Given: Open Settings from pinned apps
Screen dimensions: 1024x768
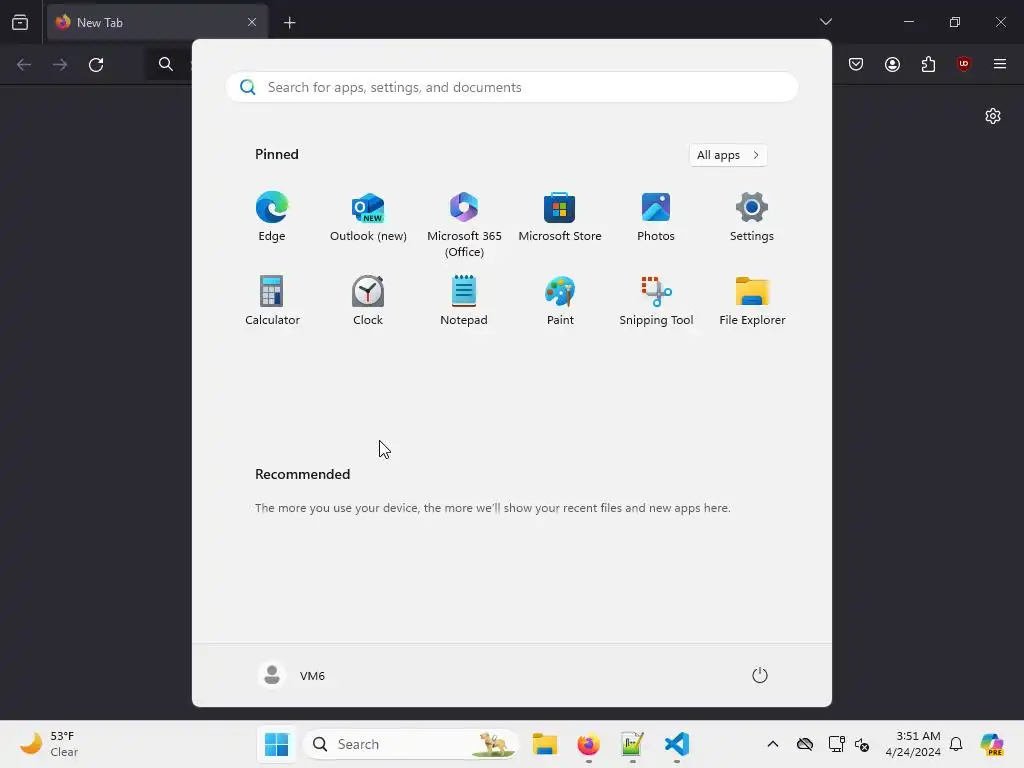Looking at the screenshot, I should [752, 217].
